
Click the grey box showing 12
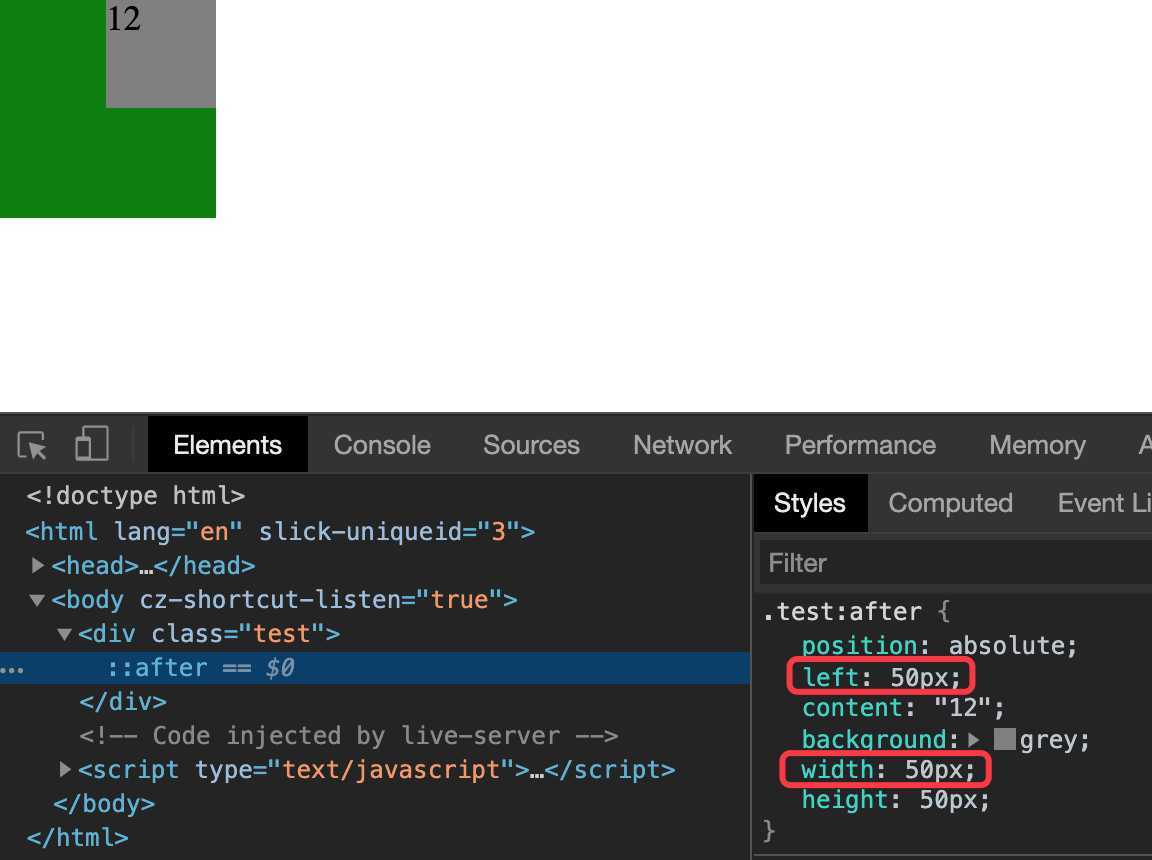click(161, 54)
